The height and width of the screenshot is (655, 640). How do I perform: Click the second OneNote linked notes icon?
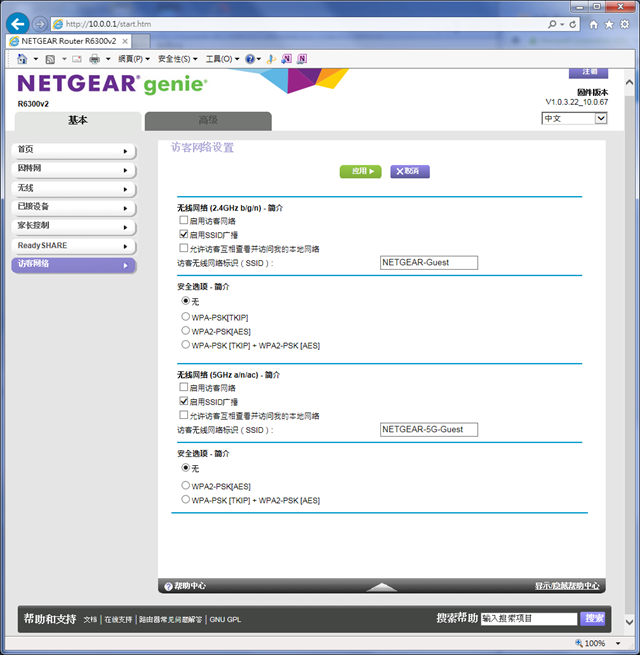click(x=302, y=59)
